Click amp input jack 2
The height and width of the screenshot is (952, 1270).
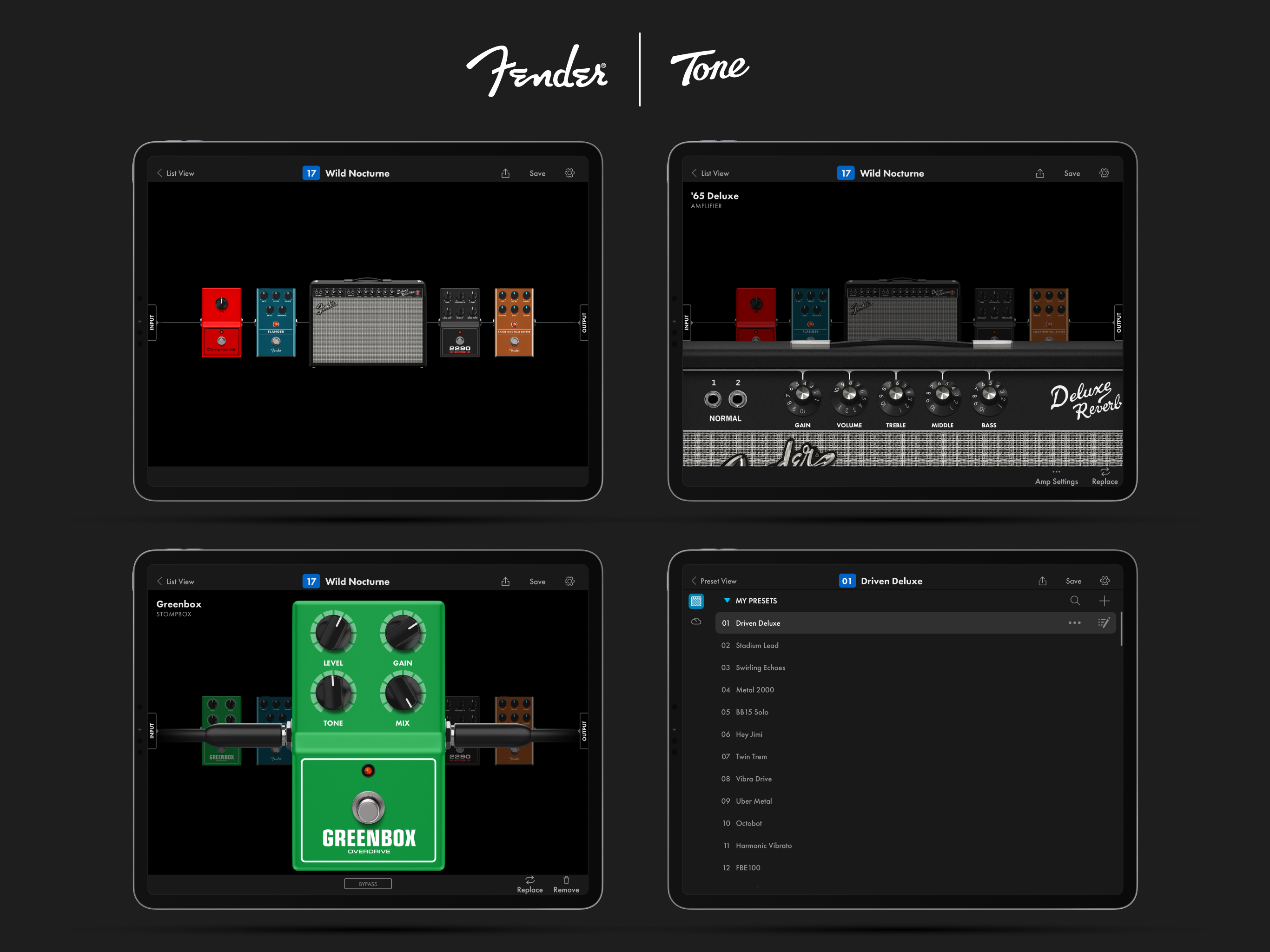(738, 399)
